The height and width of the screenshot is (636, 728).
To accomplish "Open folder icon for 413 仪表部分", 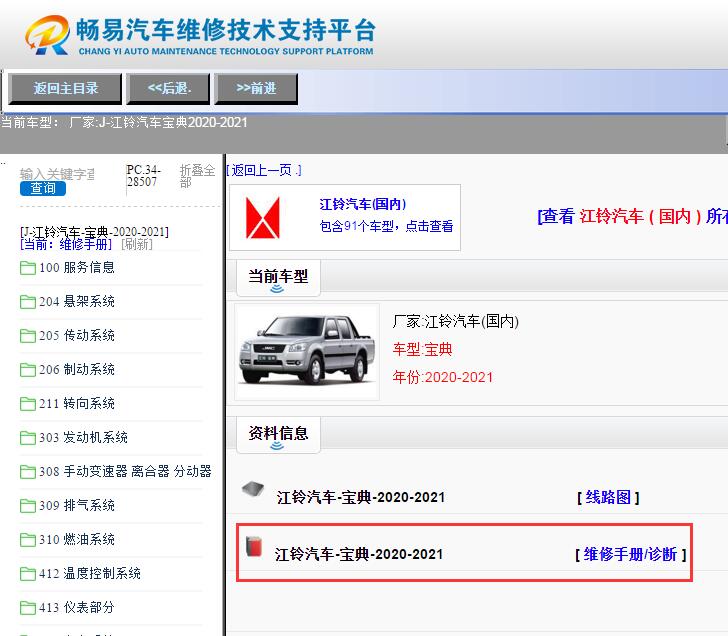I will (x=28, y=608).
